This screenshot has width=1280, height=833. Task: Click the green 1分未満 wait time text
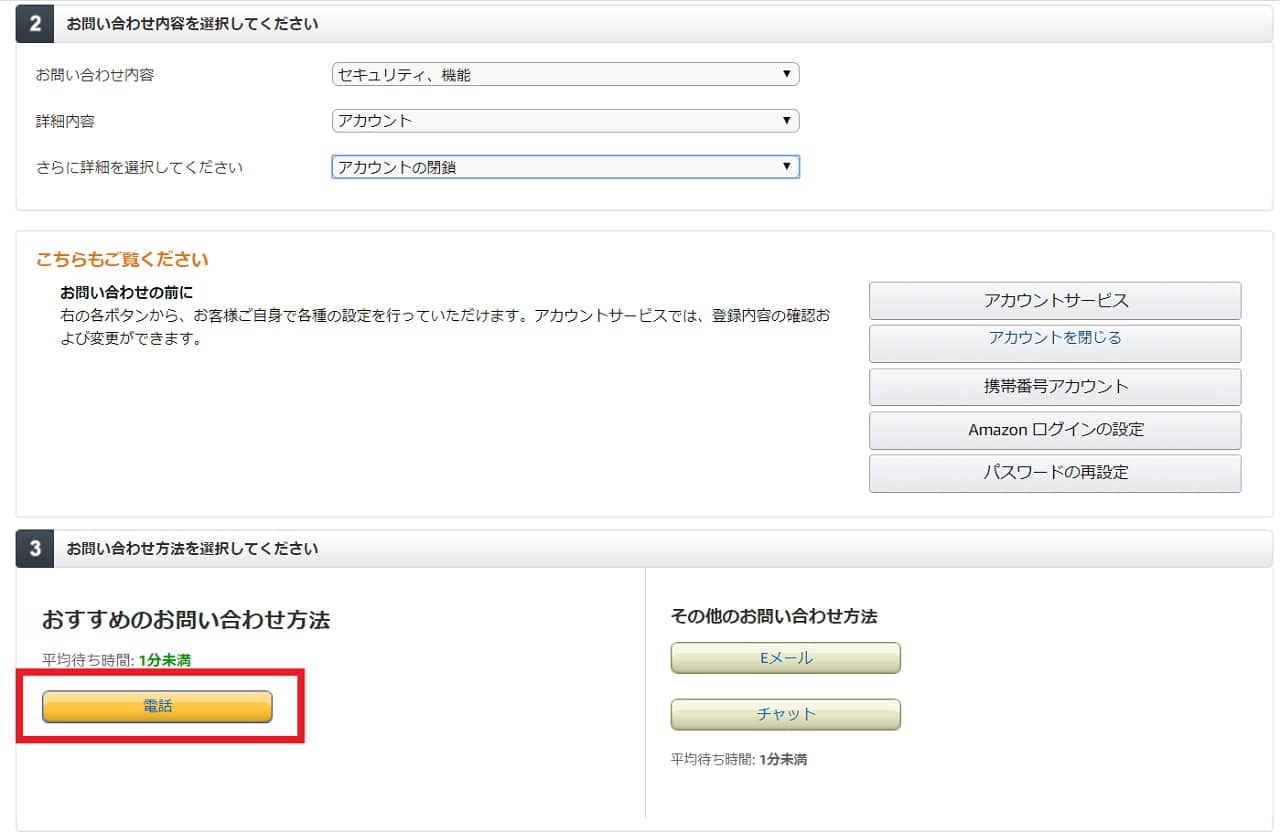click(165, 660)
